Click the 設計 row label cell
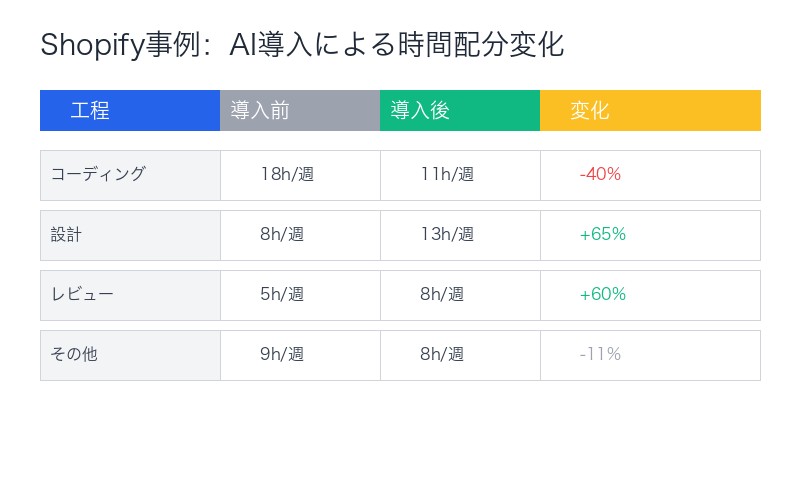Viewport: 800px width, 500px height. coord(130,235)
